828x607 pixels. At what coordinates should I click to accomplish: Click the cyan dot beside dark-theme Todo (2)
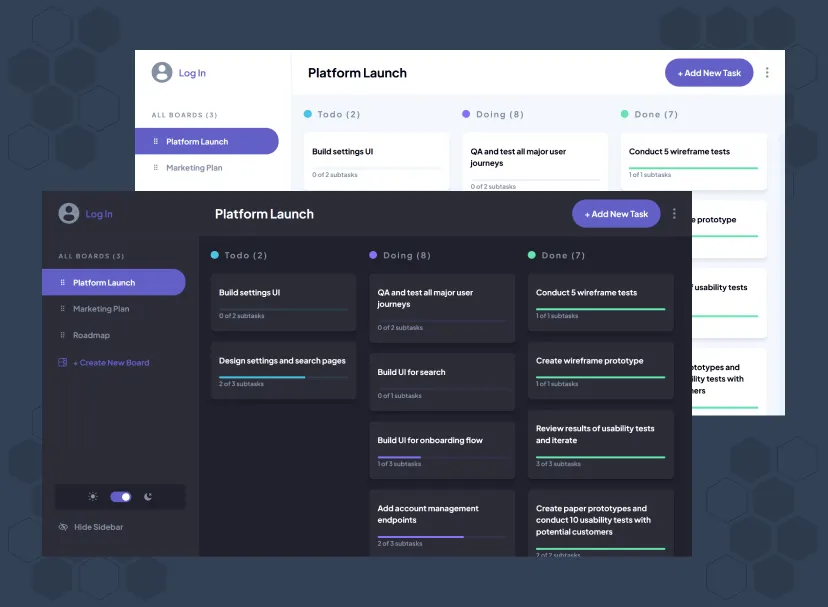click(215, 255)
